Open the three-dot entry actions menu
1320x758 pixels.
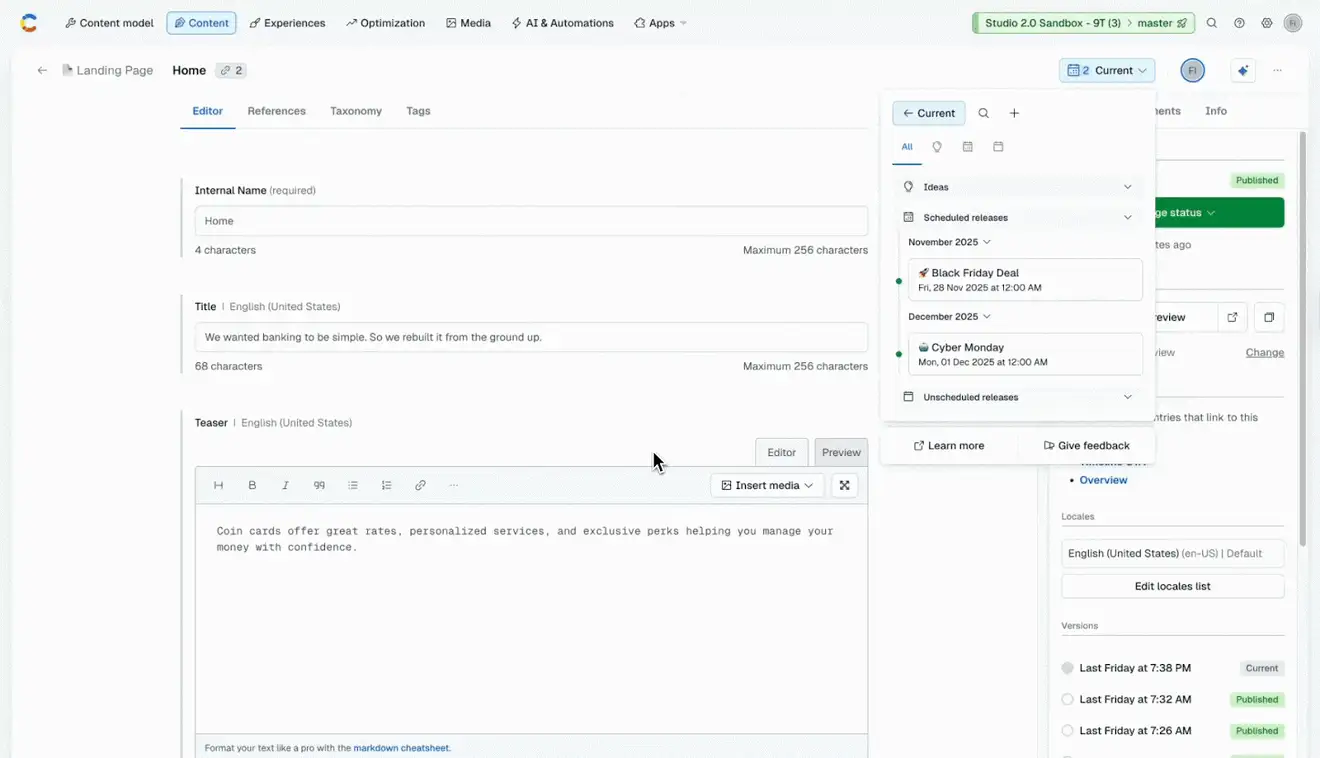(x=1278, y=70)
